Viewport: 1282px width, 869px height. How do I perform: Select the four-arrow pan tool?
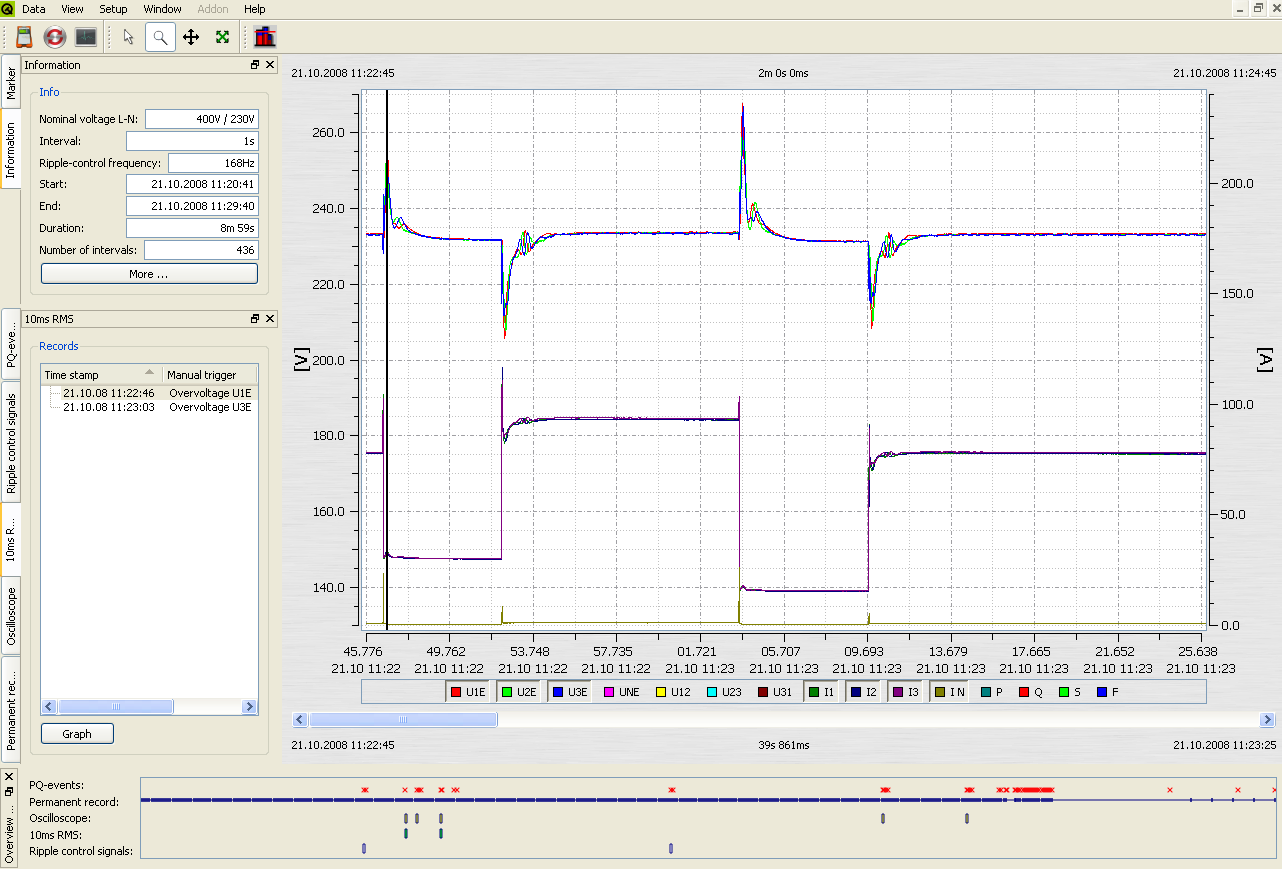tap(191, 37)
